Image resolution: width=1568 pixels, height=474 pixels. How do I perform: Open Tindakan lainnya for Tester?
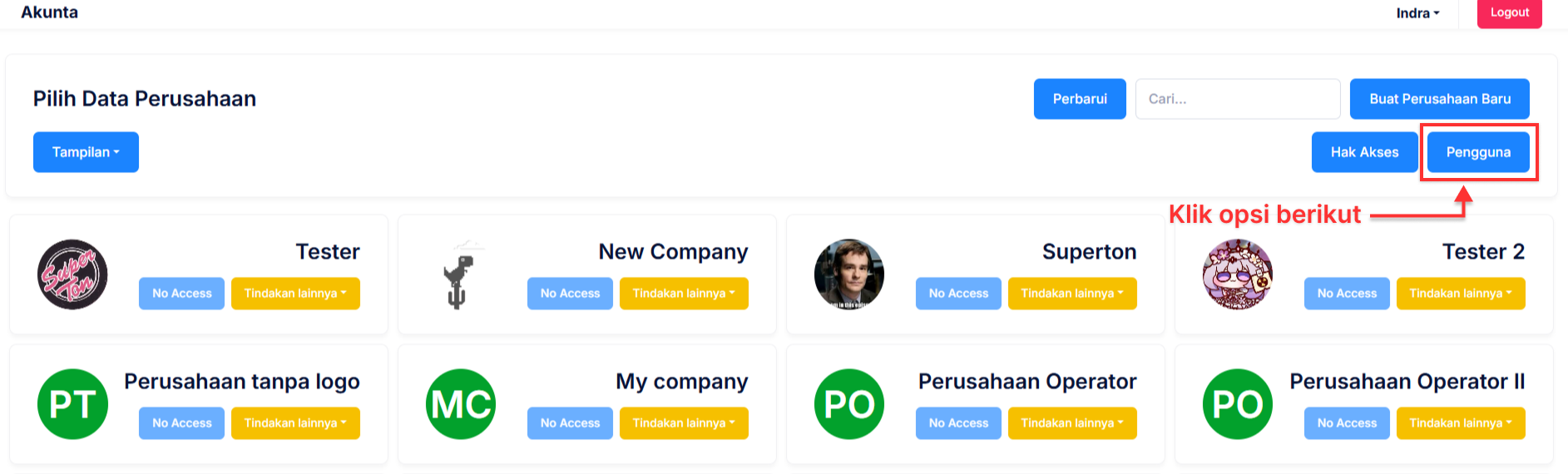click(295, 294)
